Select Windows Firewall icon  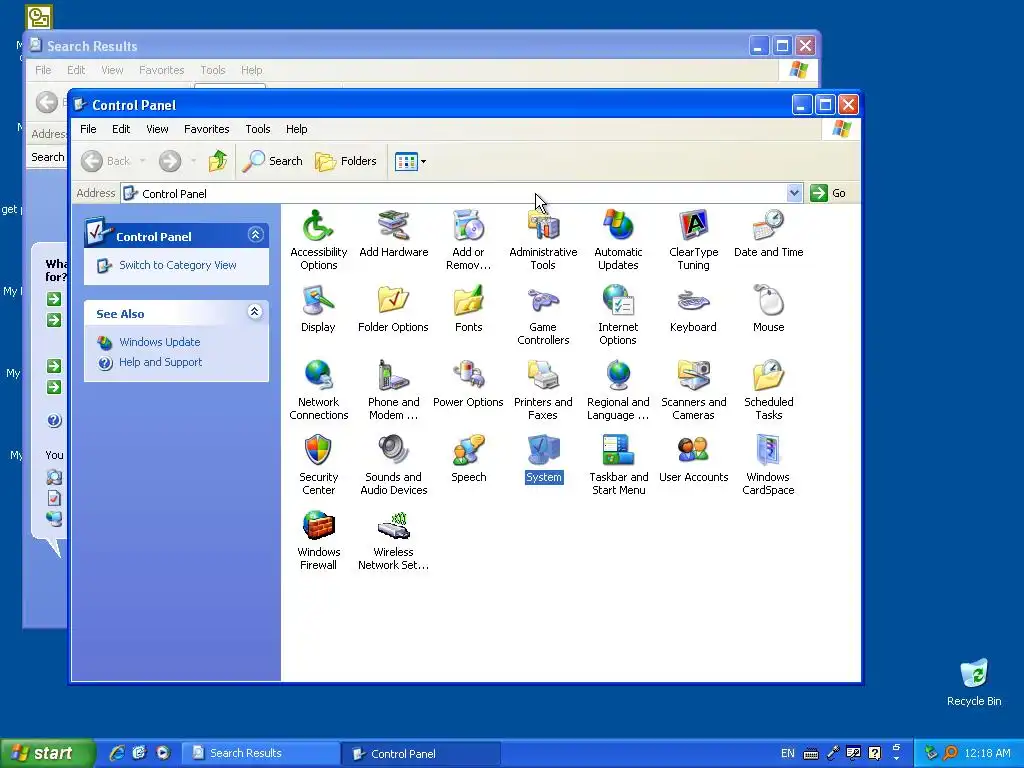click(x=318, y=526)
